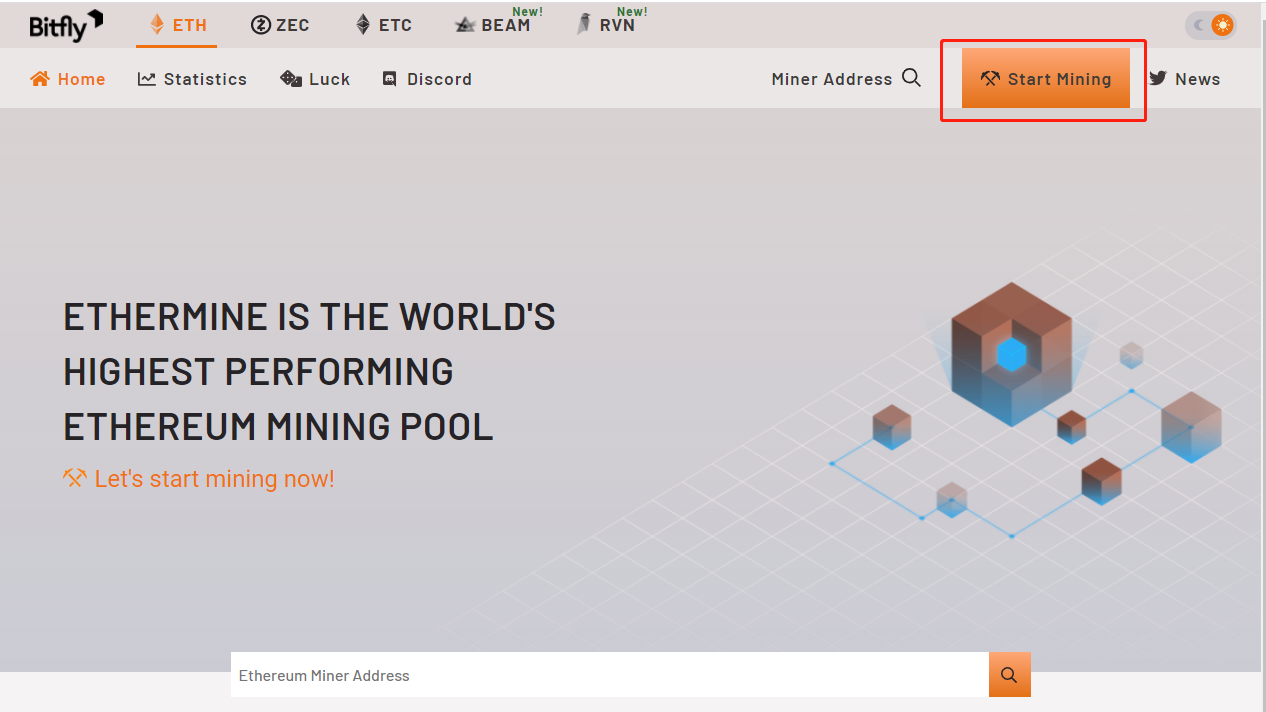Click the magnifier icon beside Miner Address

pyautogui.click(x=911, y=77)
